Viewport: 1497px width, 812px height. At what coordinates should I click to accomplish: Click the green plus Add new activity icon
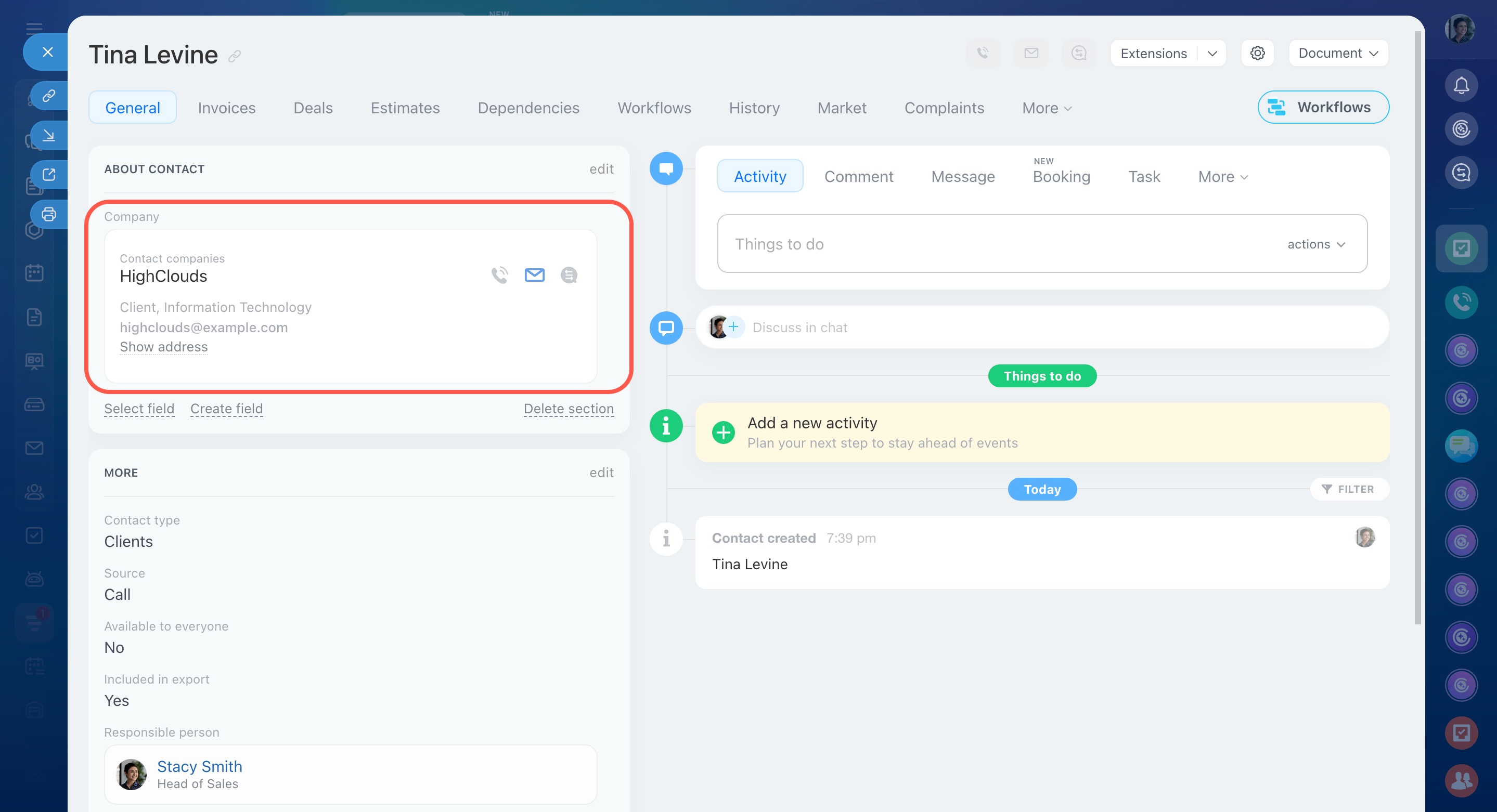click(723, 432)
